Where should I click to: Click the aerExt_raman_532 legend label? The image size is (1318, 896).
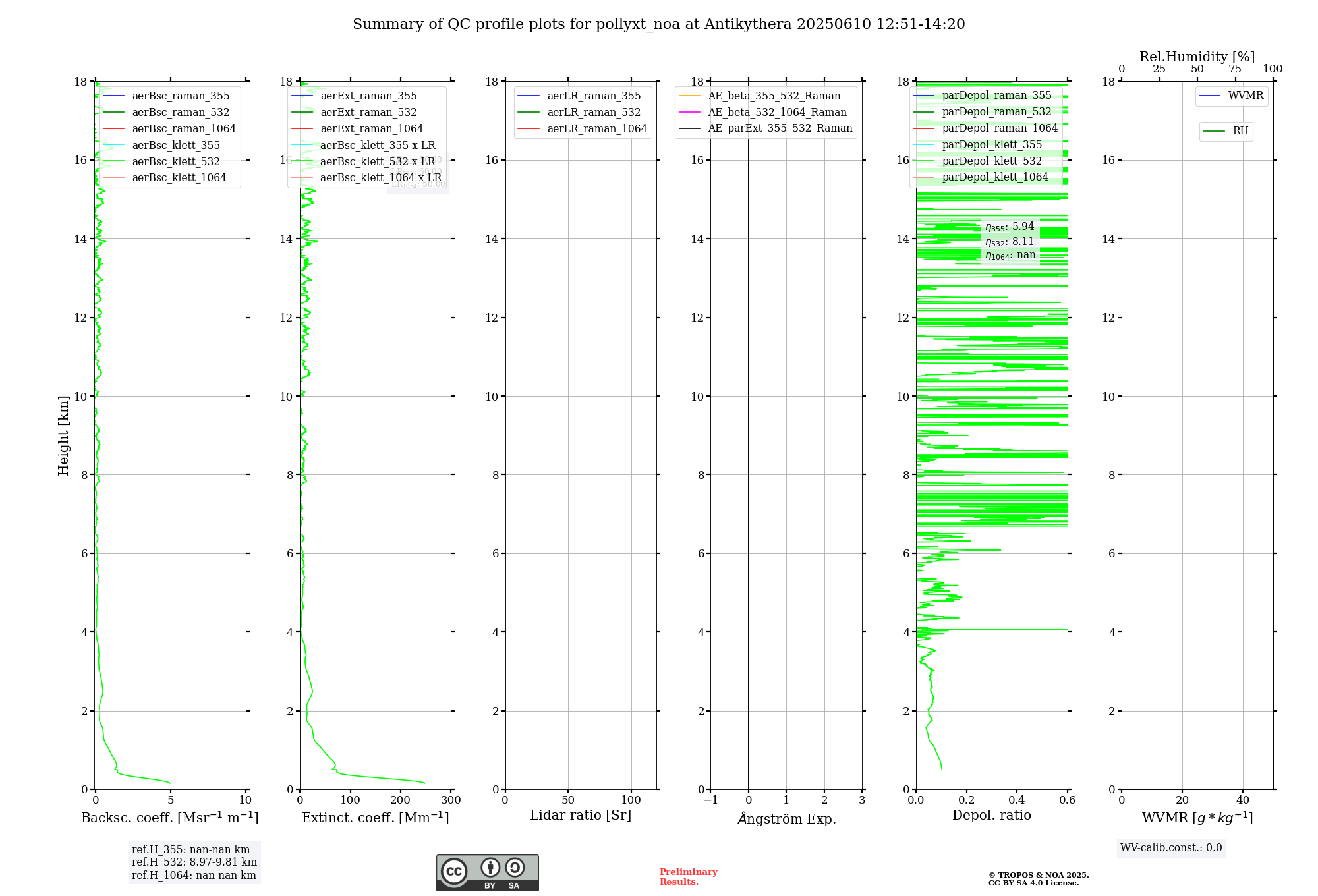click(x=368, y=113)
